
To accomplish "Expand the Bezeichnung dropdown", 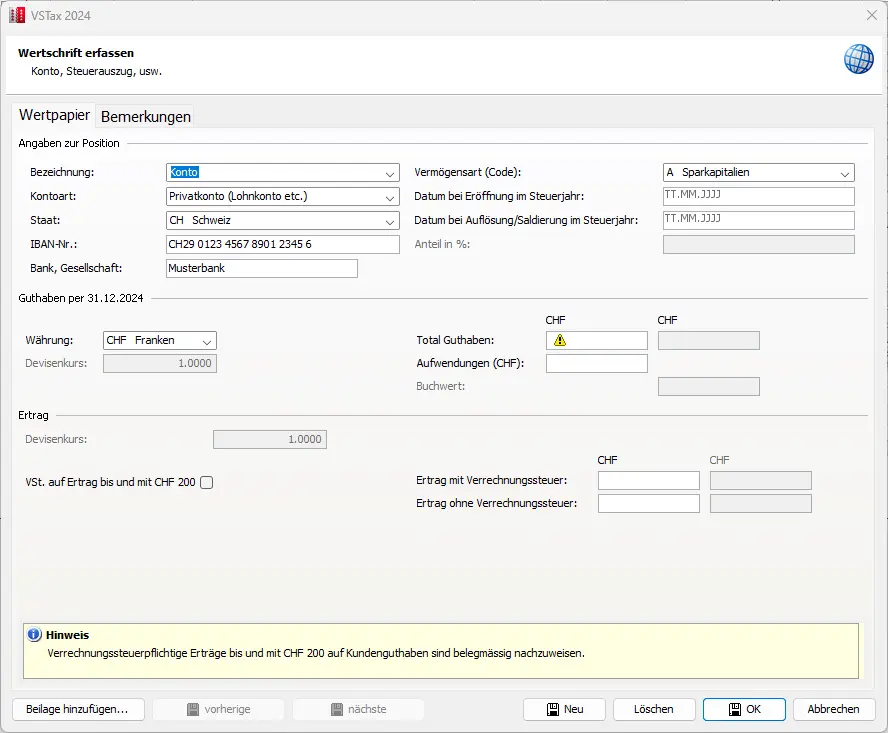I will pos(389,173).
